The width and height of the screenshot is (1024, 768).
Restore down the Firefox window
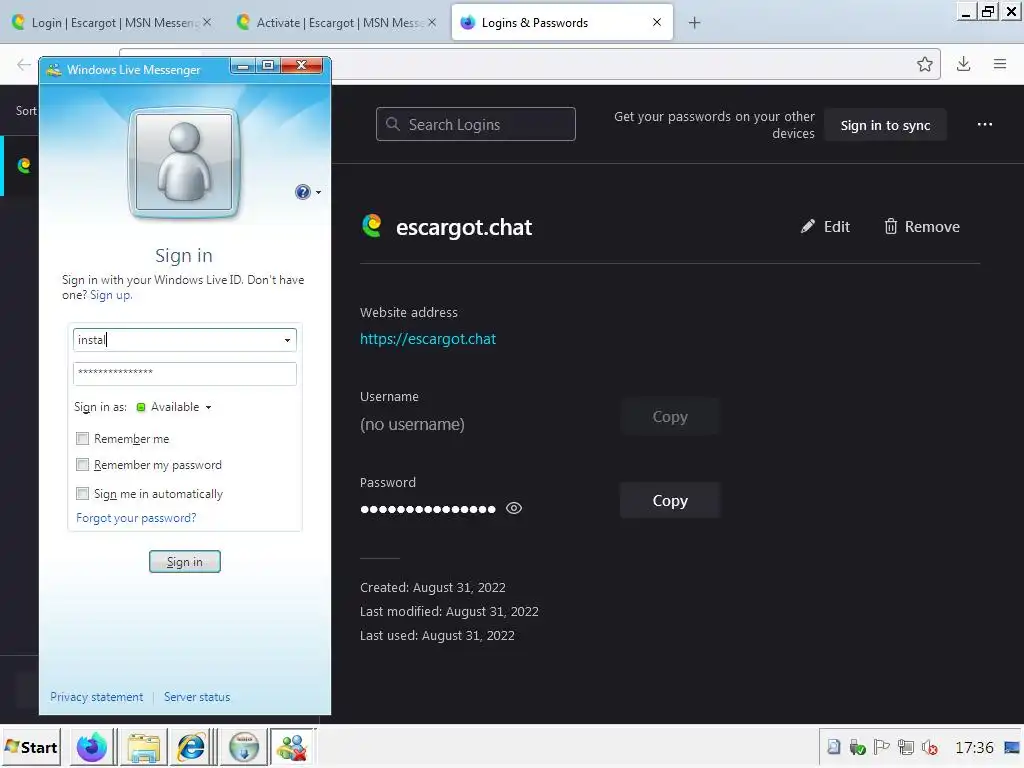[x=988, y=11]
